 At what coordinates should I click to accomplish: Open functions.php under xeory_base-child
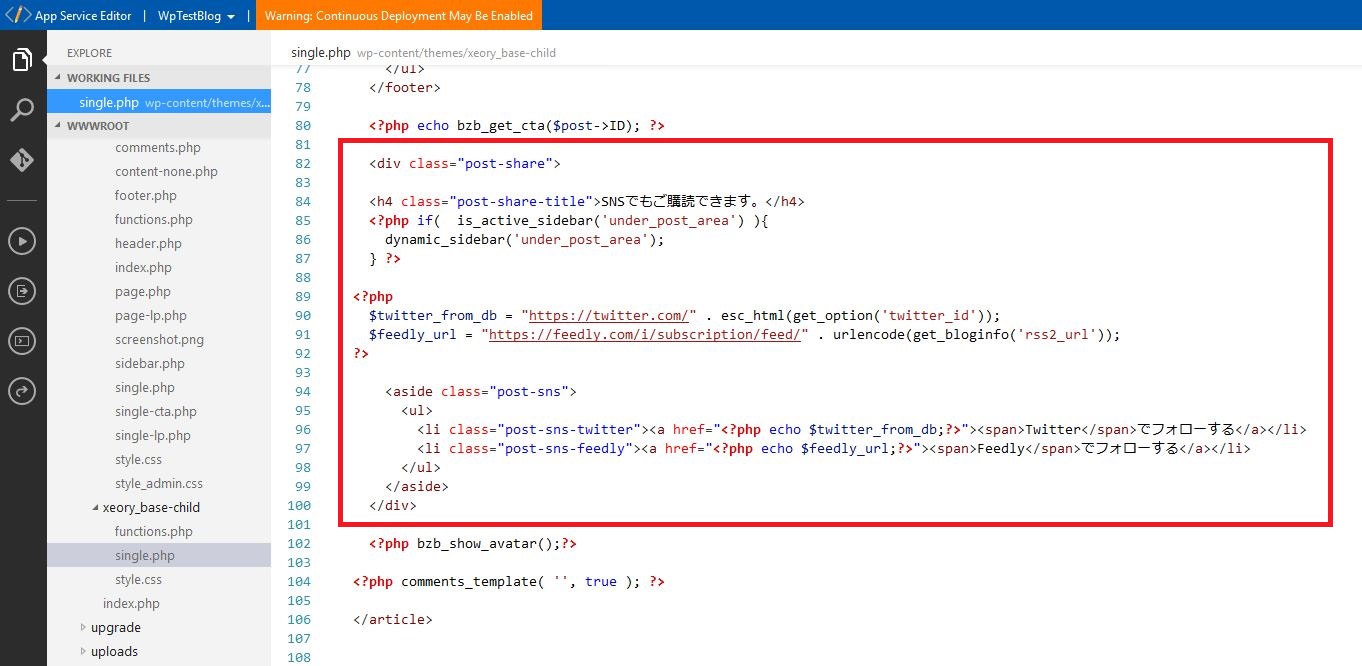tap(153, 532)
